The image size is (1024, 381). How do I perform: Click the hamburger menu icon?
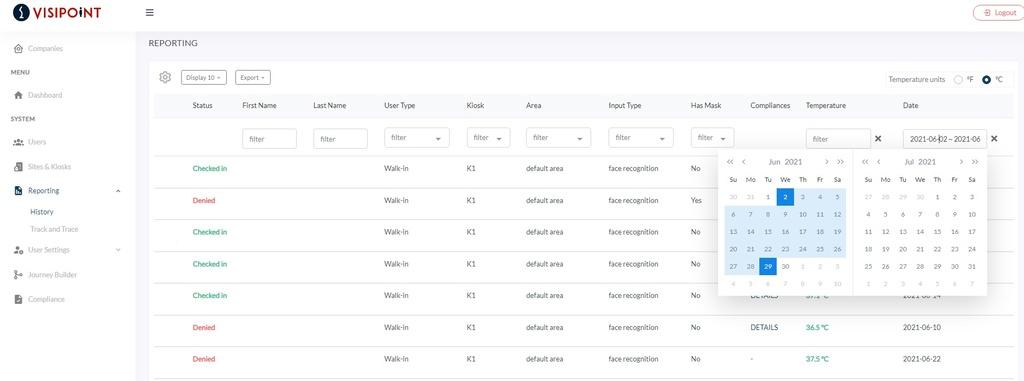tap(150, 12)
